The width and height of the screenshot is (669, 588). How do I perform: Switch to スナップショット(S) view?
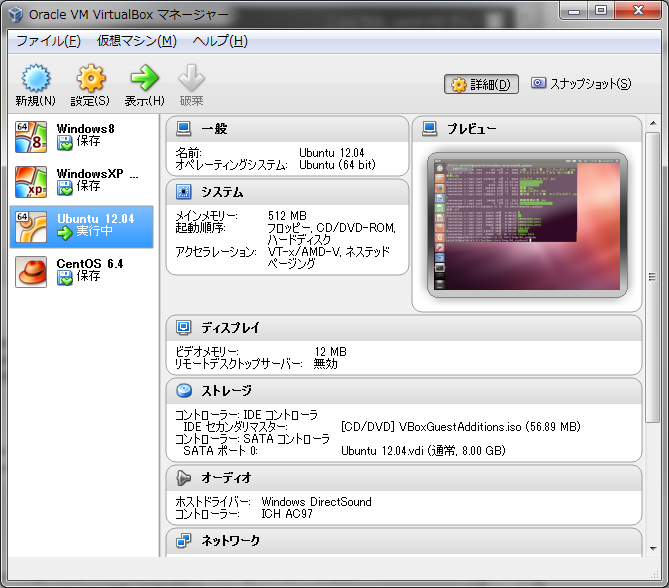[581, 84]
